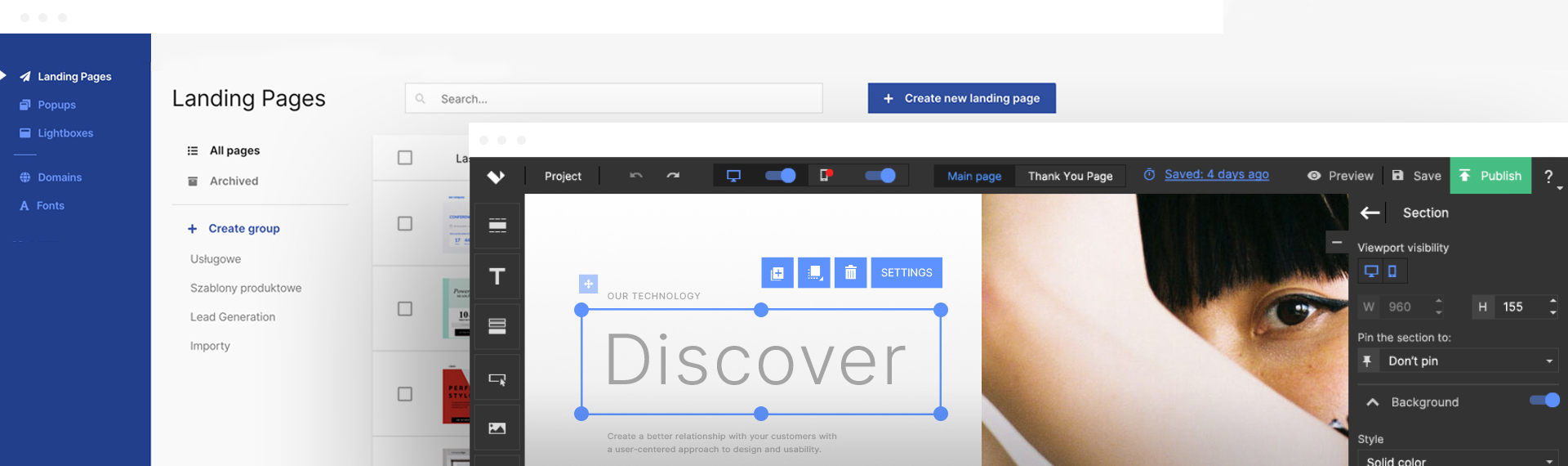The height and width of the screenshot is (466, 1568).
Task: Select the Image widget tool
Action: point(497,428)
